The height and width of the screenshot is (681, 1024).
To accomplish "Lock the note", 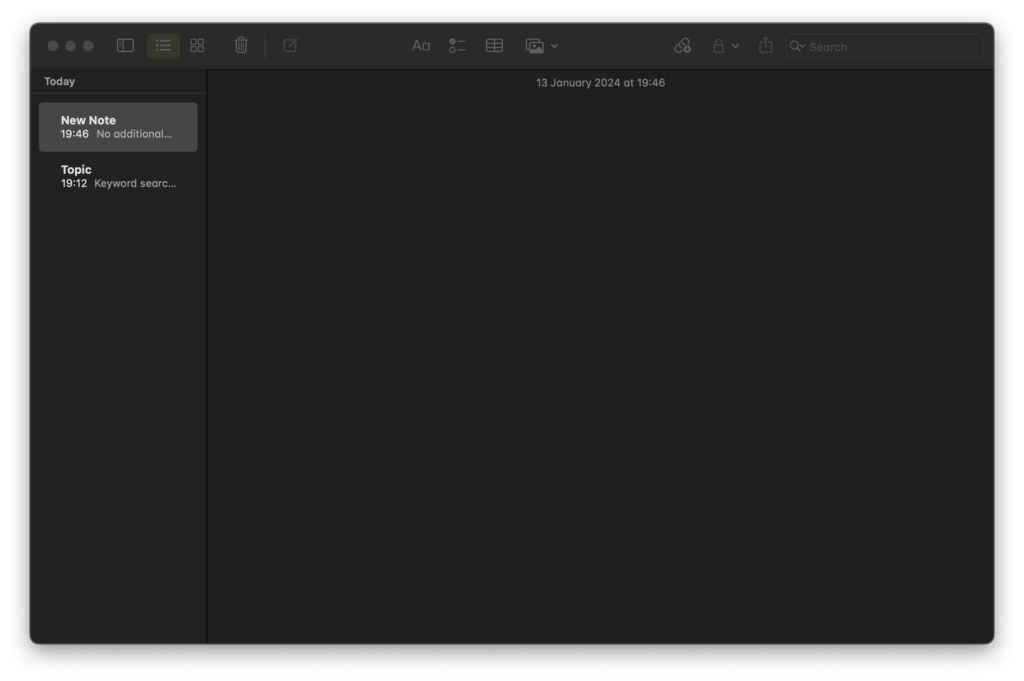I will pyautogui.click(x=718, y=46).
